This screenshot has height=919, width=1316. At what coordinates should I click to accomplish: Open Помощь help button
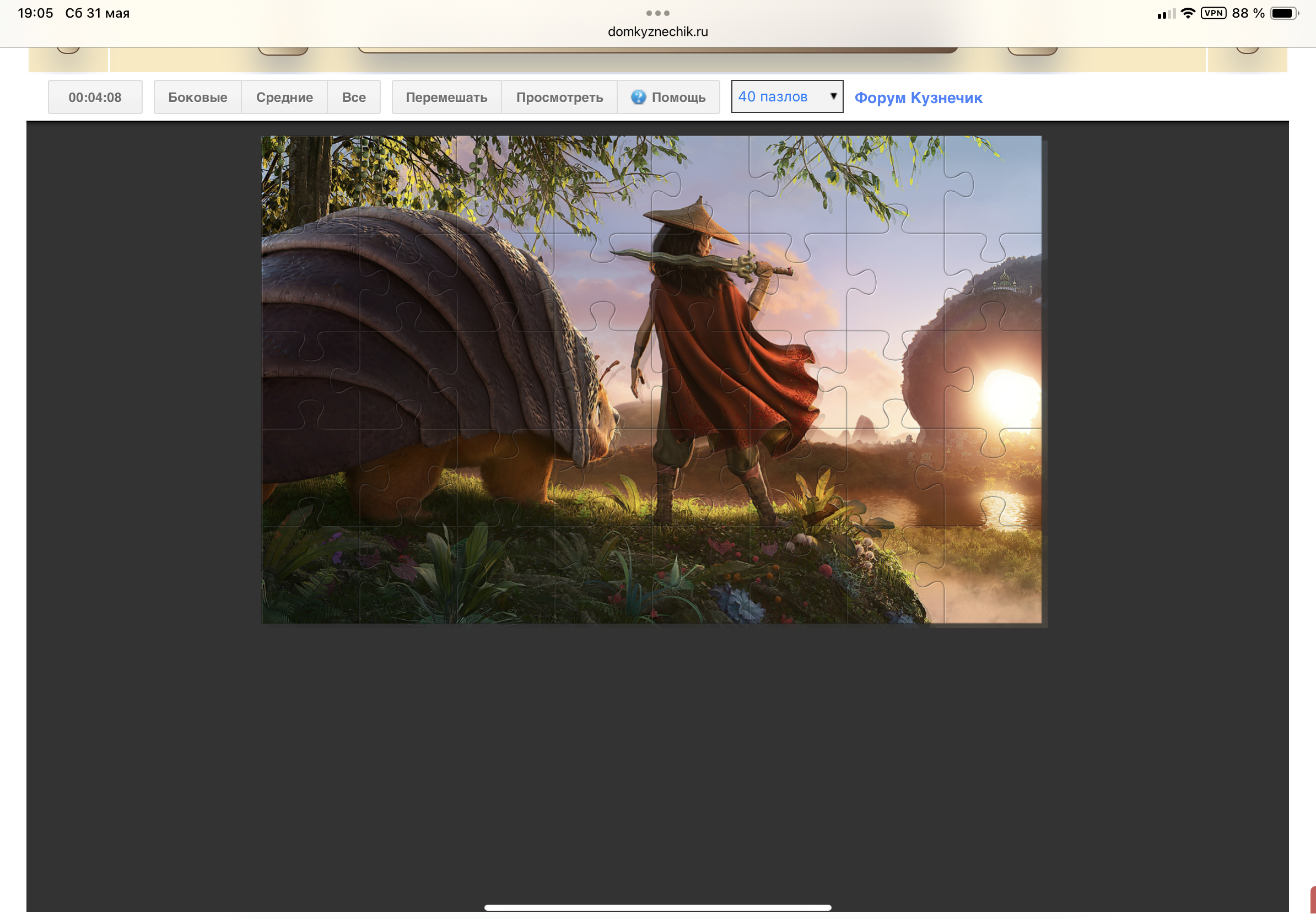click(668, 98)
